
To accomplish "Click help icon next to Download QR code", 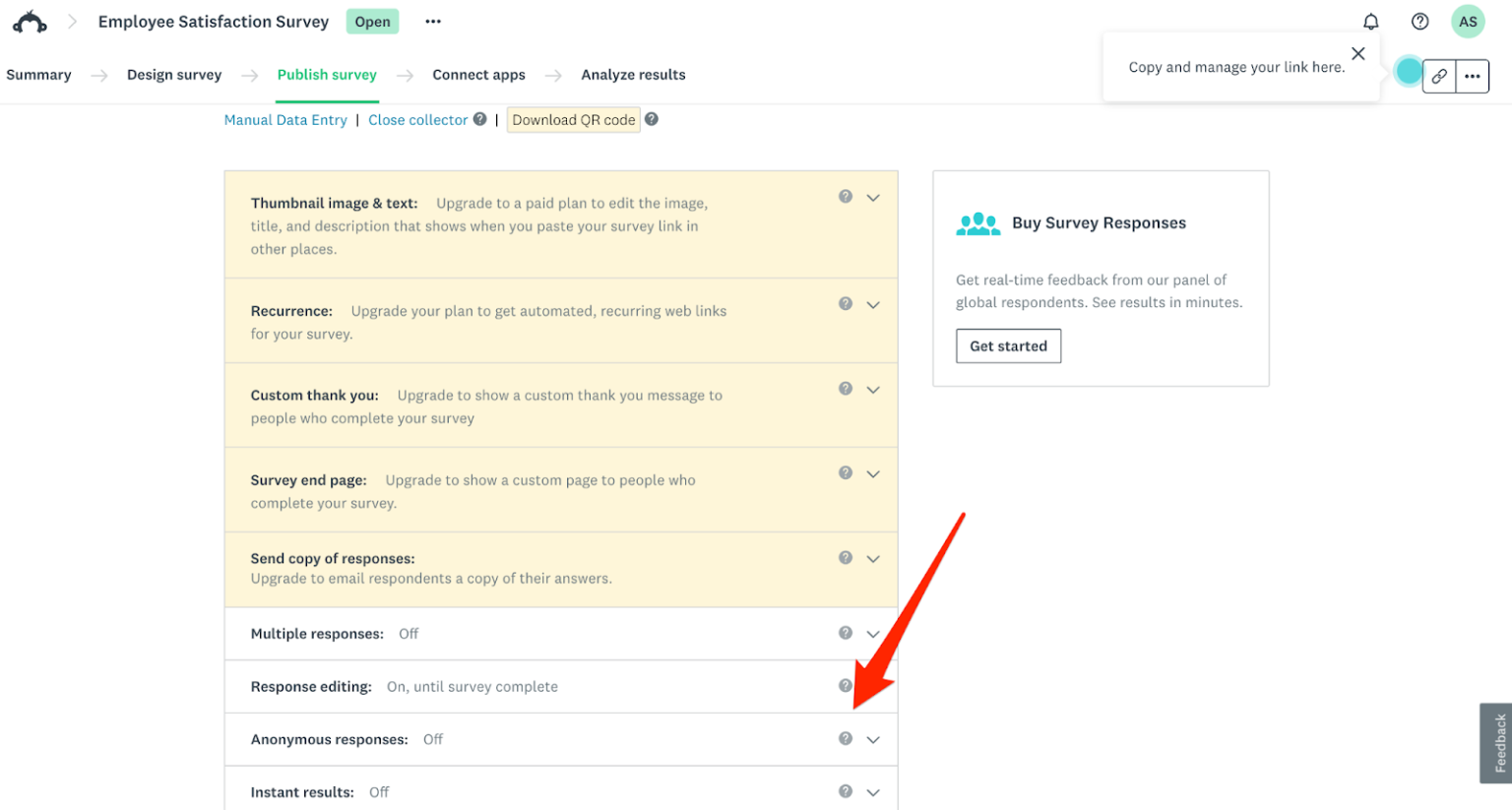I will click(652, 119).
